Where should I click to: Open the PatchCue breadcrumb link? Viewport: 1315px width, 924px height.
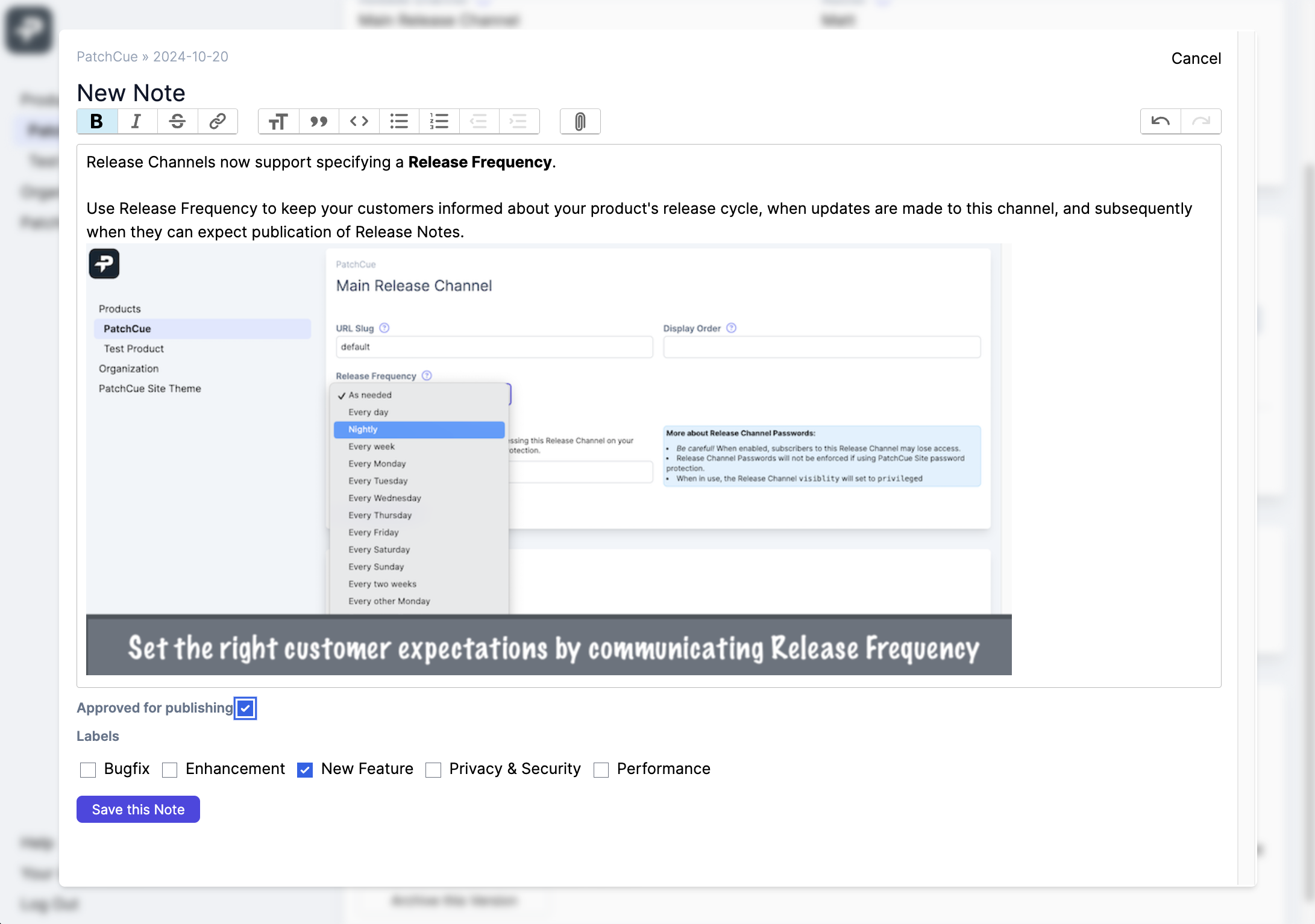(107, 57)
